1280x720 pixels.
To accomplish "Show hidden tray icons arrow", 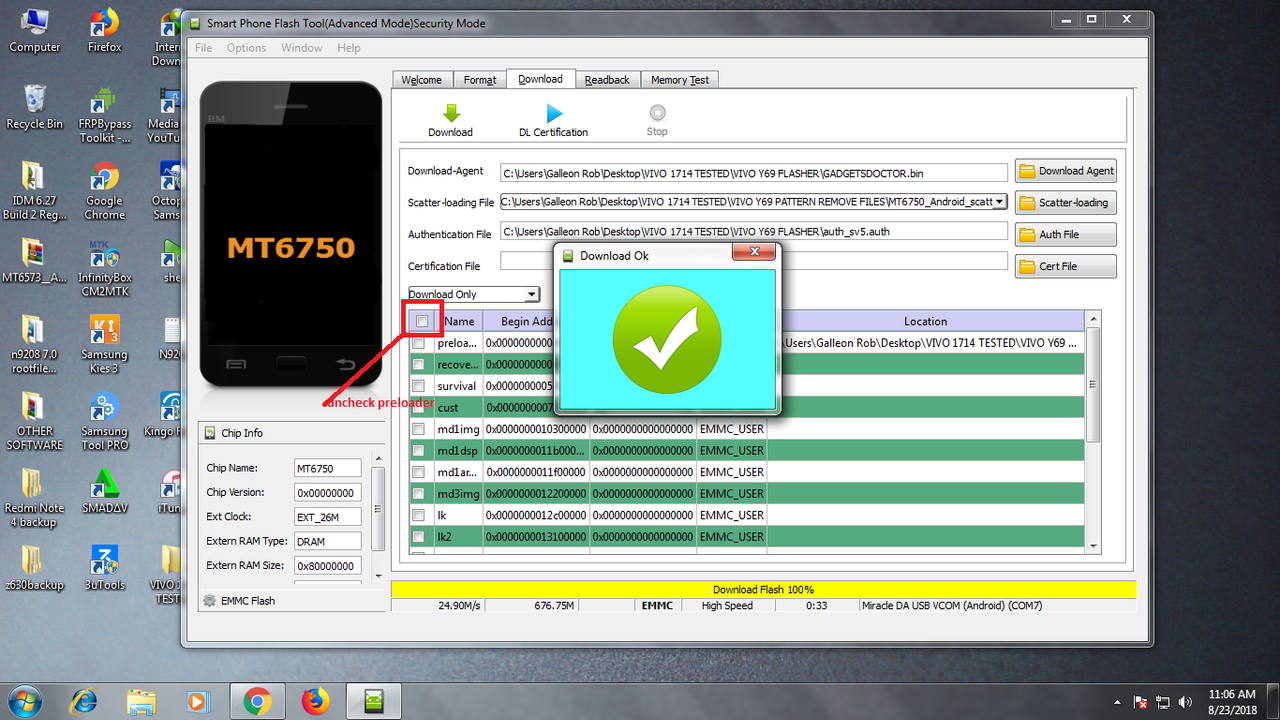I will coord(1117,702).
